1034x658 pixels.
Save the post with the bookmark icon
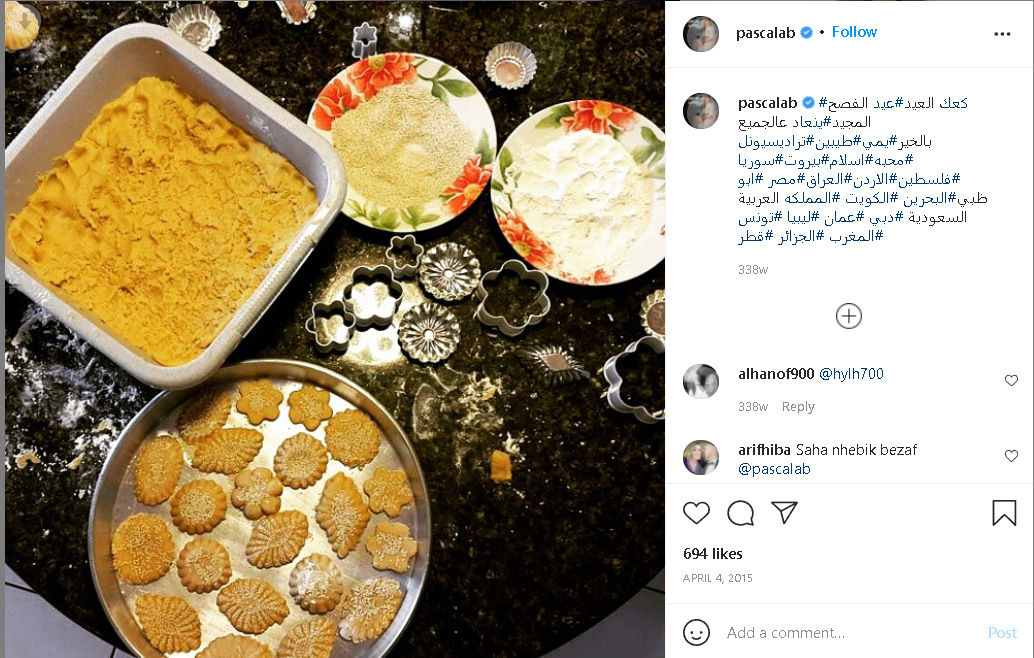click(1004, 513)
